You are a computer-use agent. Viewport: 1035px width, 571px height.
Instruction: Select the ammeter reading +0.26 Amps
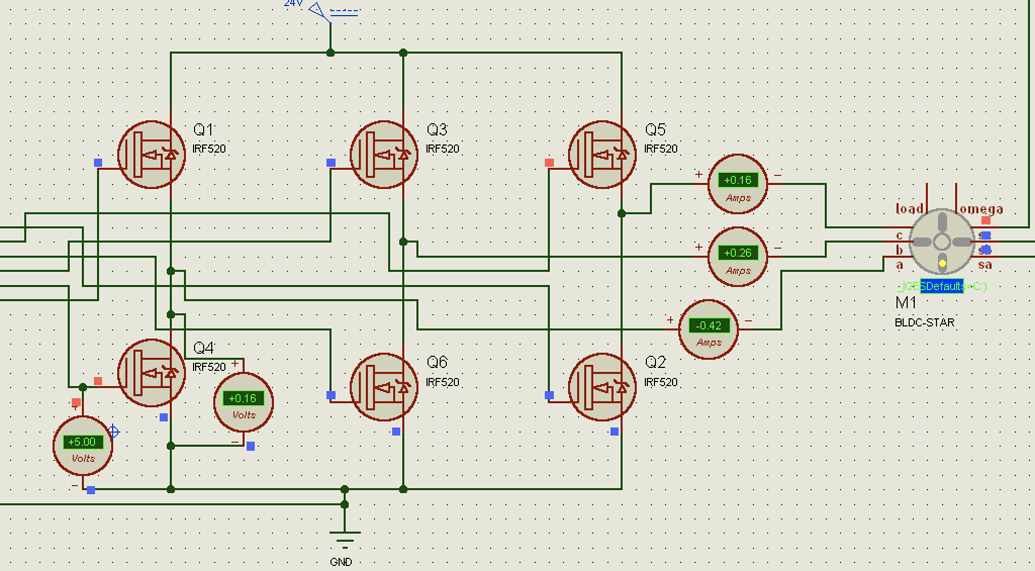[x=738, y=257]
